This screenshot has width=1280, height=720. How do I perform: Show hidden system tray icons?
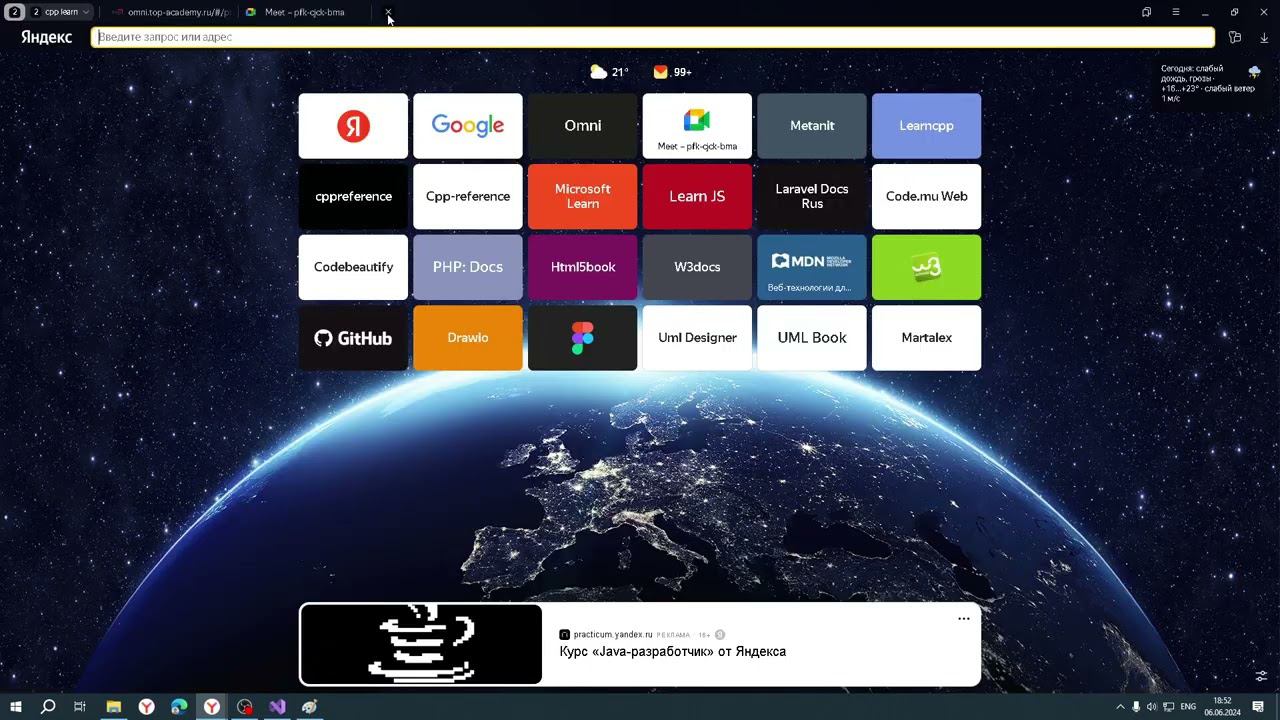(1120, 707)
